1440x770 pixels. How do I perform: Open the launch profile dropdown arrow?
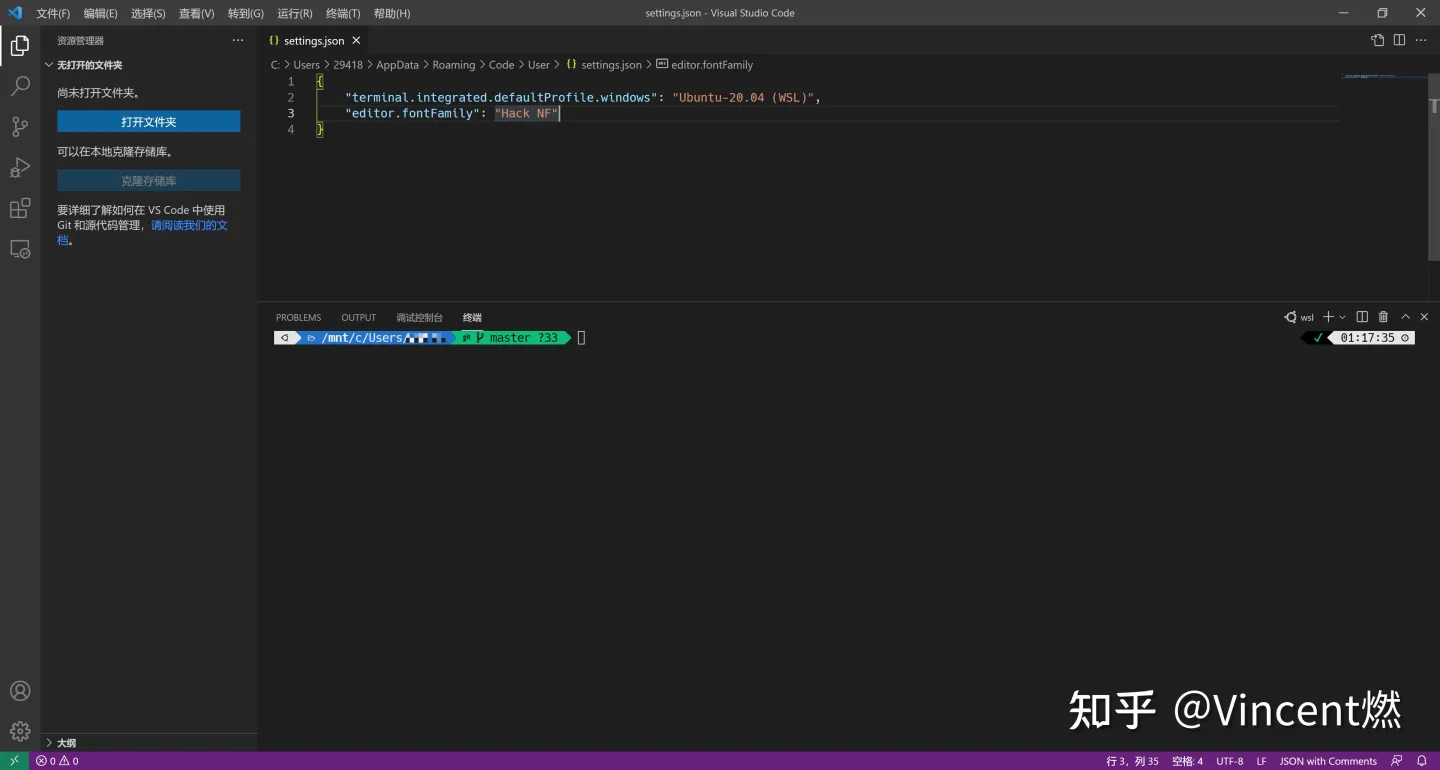point(1342,317)
